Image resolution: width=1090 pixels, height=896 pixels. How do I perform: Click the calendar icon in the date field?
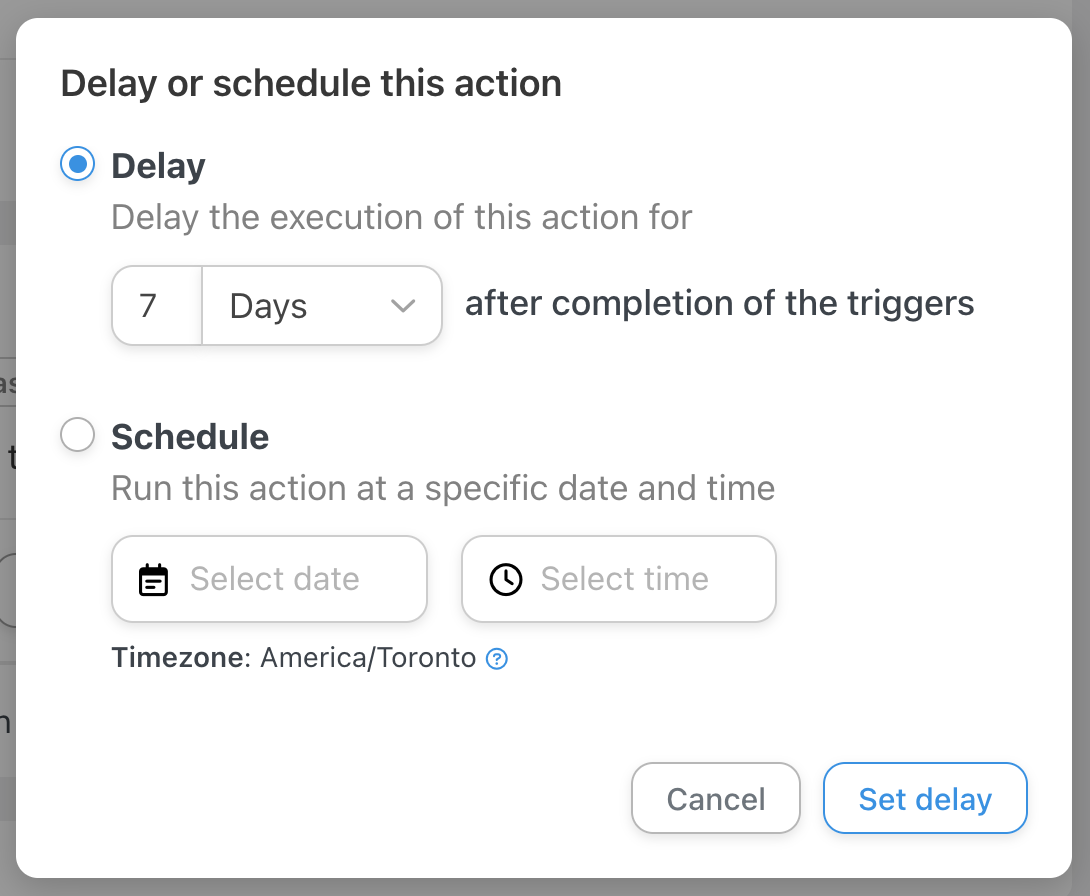click(153, 580)
